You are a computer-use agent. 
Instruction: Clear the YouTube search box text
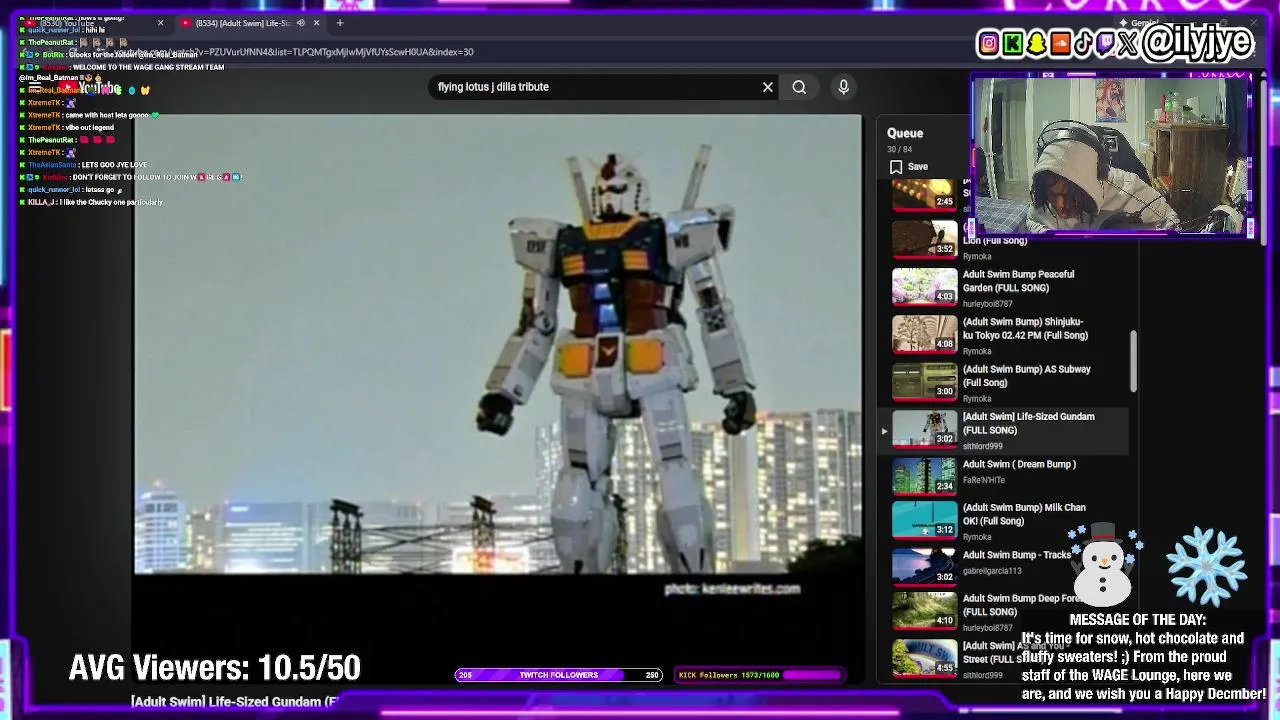tap(768, 87)
